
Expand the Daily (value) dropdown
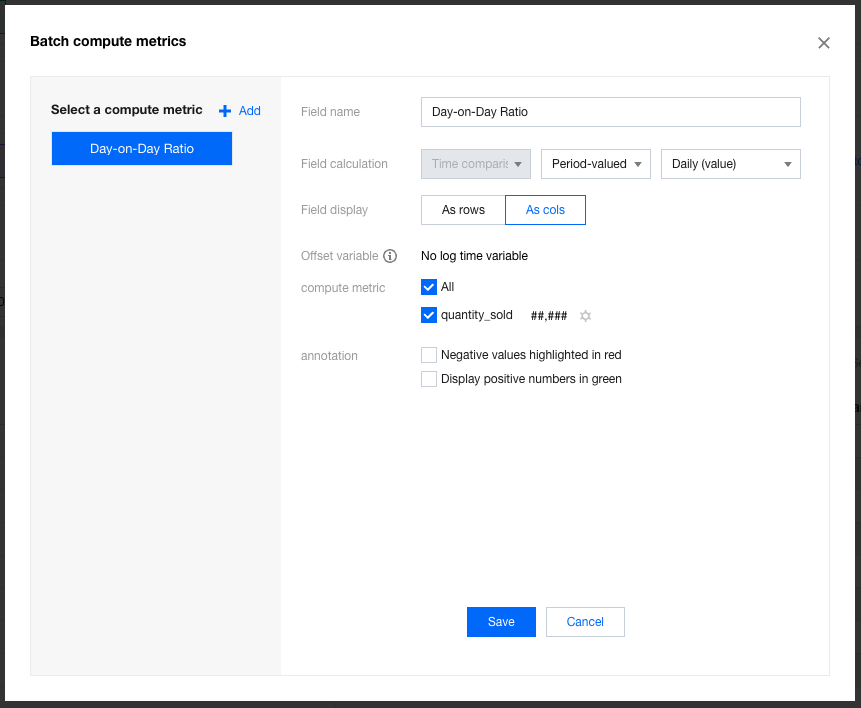pos(730,164)
